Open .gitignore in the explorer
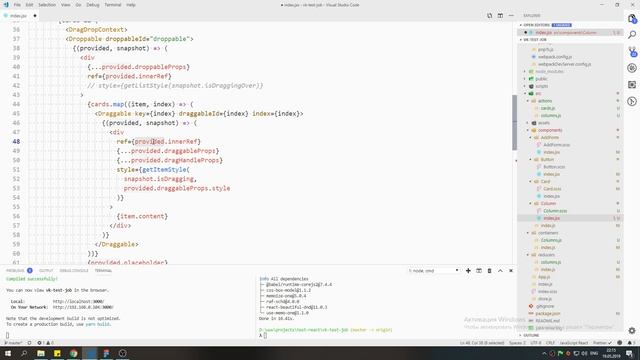The width and height of the screenshot is (640, 360). (x=545, y=306)
